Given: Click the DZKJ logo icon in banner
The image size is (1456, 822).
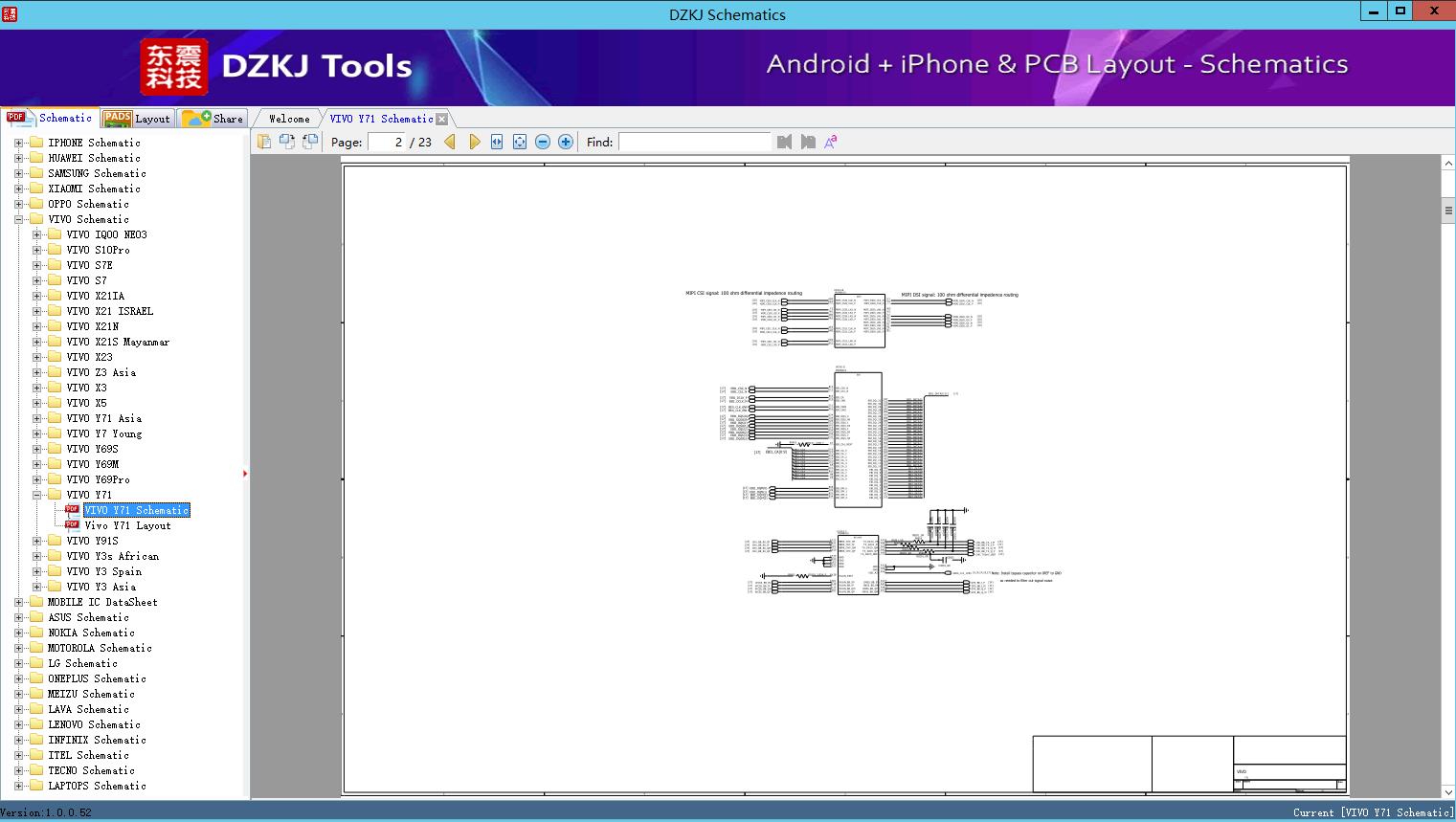Looking at the screenshot, I should tap(174, 67).
